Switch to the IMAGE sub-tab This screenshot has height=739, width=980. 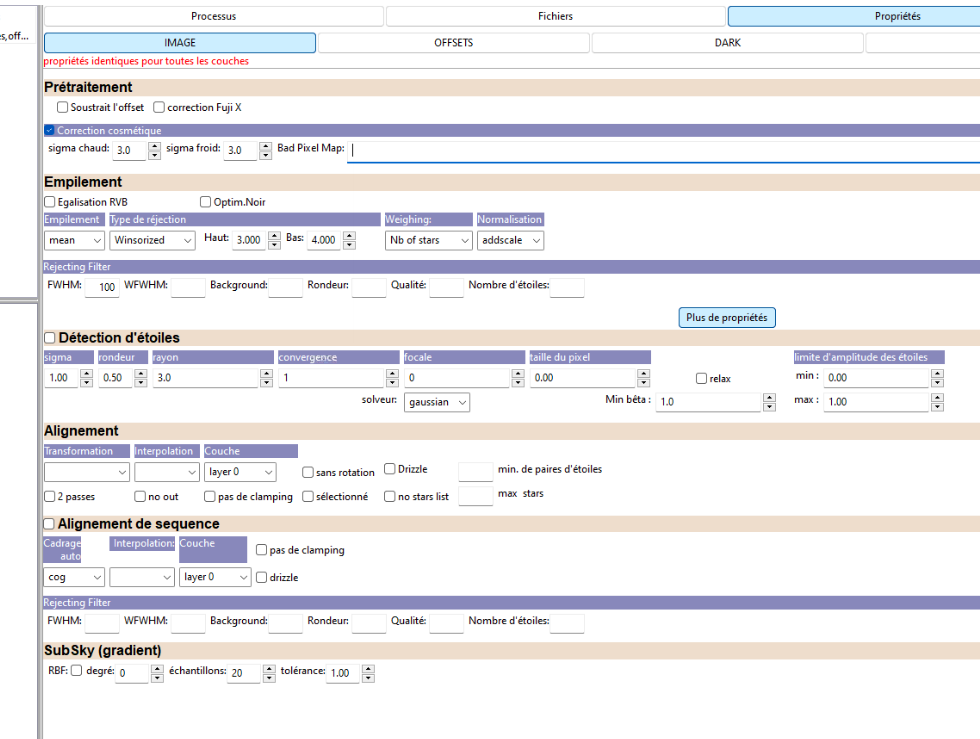click(x=180, y=43)
